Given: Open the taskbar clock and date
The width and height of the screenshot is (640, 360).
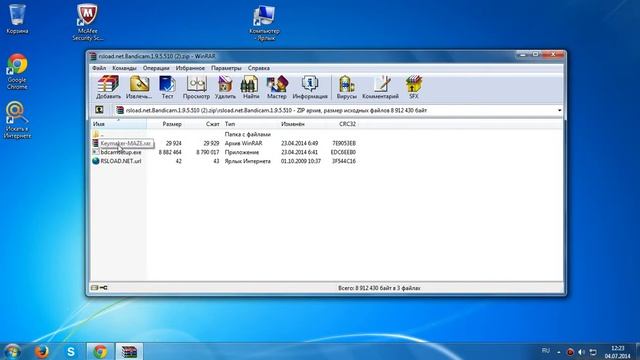Looking at the screenshot, I should click(x=618, y=352).
